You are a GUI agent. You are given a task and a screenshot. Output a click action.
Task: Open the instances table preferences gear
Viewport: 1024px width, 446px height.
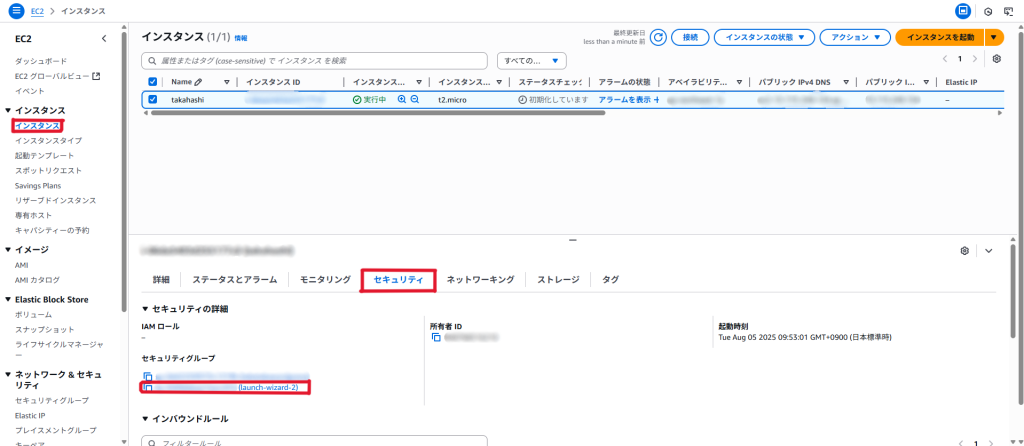(997, 59)
